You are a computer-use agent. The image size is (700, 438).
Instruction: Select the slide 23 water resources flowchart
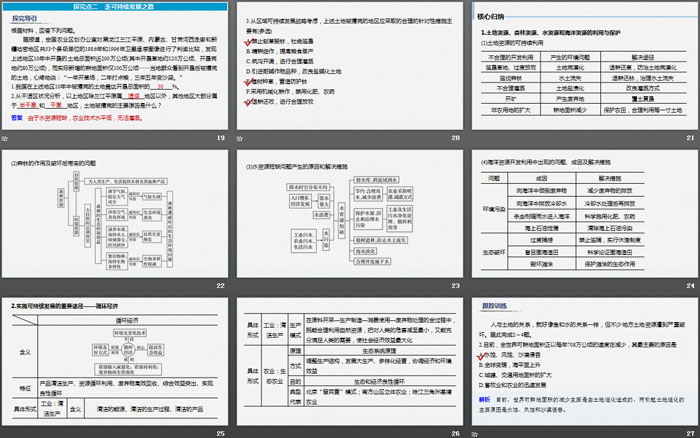click(349, 221)
